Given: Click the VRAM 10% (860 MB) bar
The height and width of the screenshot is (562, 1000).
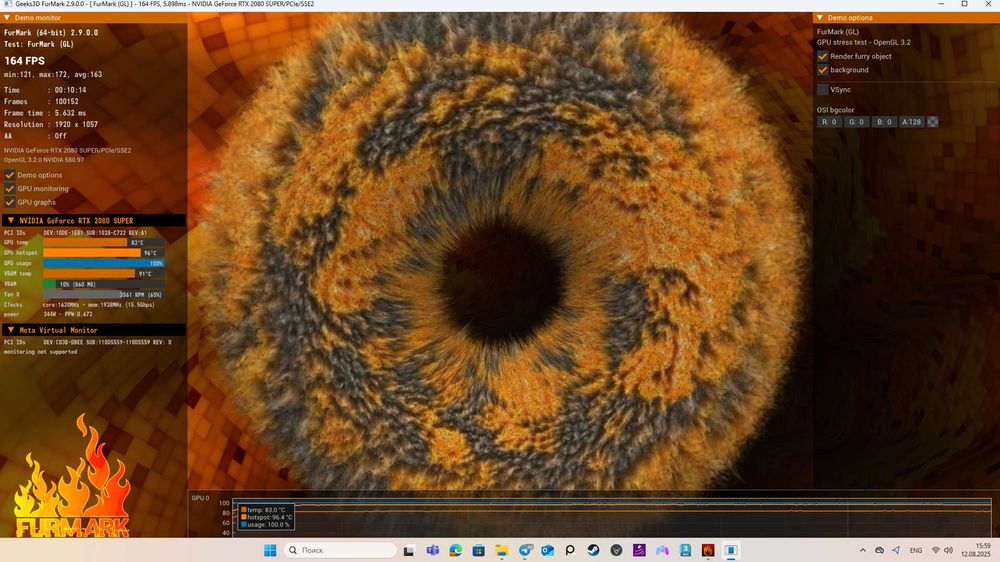Looking at the screenshot, I should [103, 284].
